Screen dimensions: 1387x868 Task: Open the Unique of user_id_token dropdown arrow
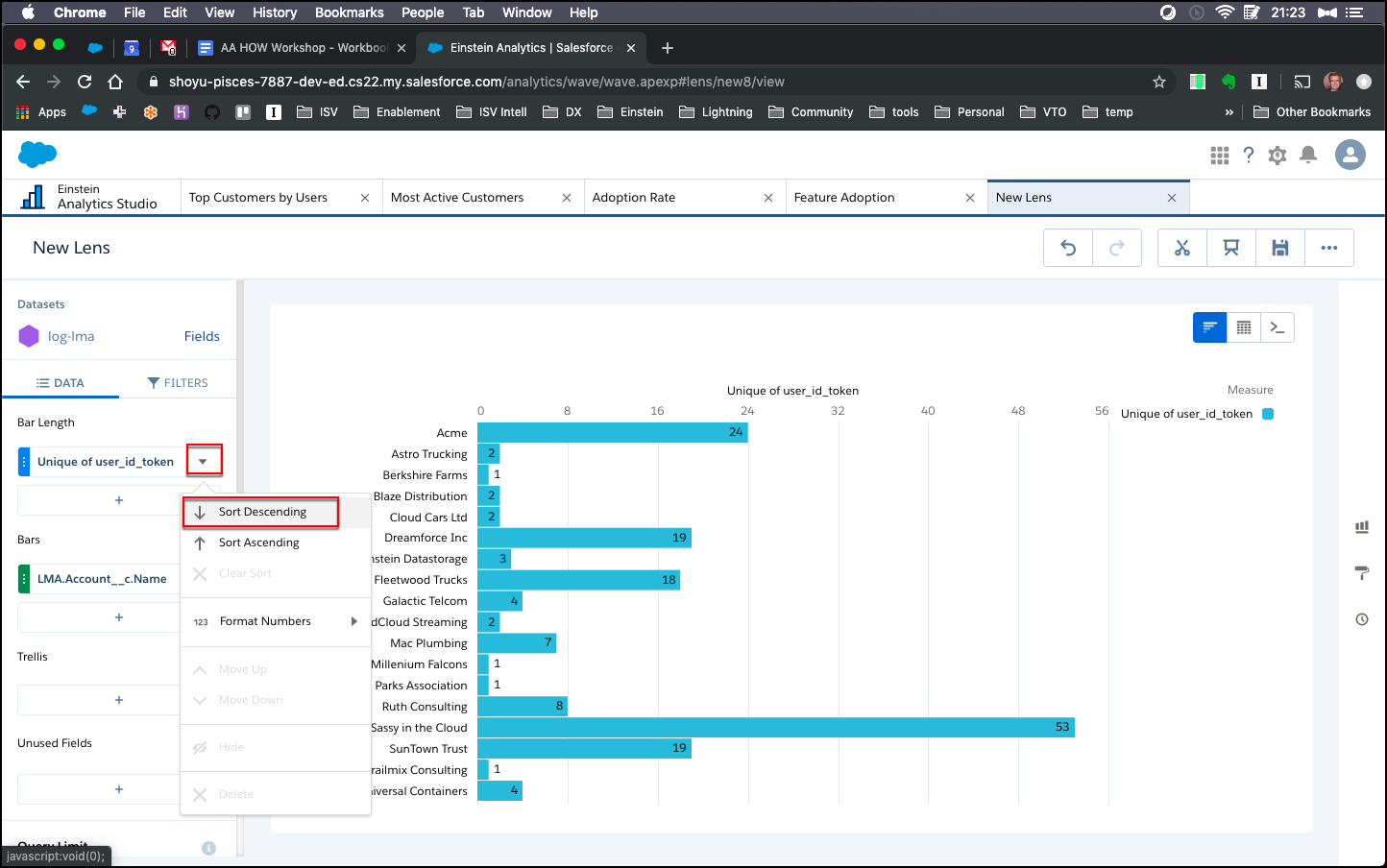click(203, 462)
